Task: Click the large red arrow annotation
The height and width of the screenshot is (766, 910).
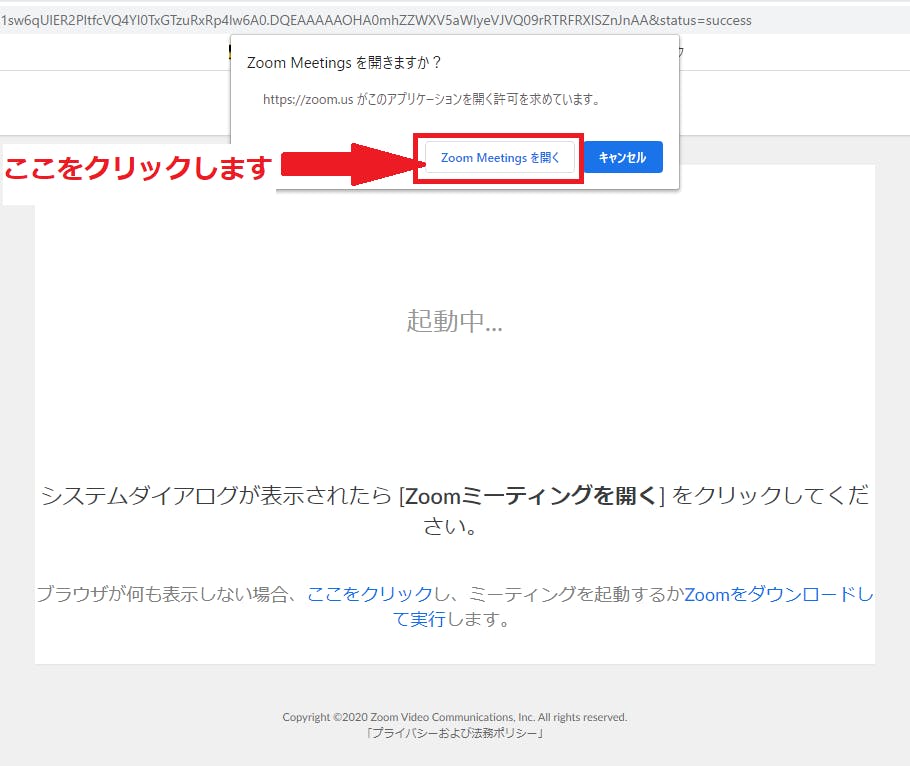Action: point(345,162)
